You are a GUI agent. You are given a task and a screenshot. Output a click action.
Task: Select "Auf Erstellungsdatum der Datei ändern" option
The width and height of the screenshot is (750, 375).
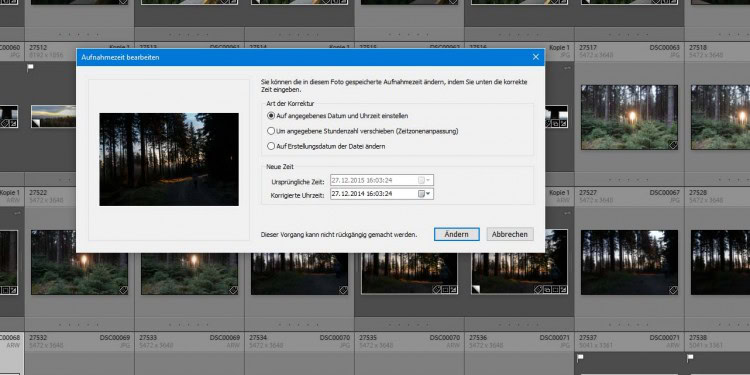326,146
